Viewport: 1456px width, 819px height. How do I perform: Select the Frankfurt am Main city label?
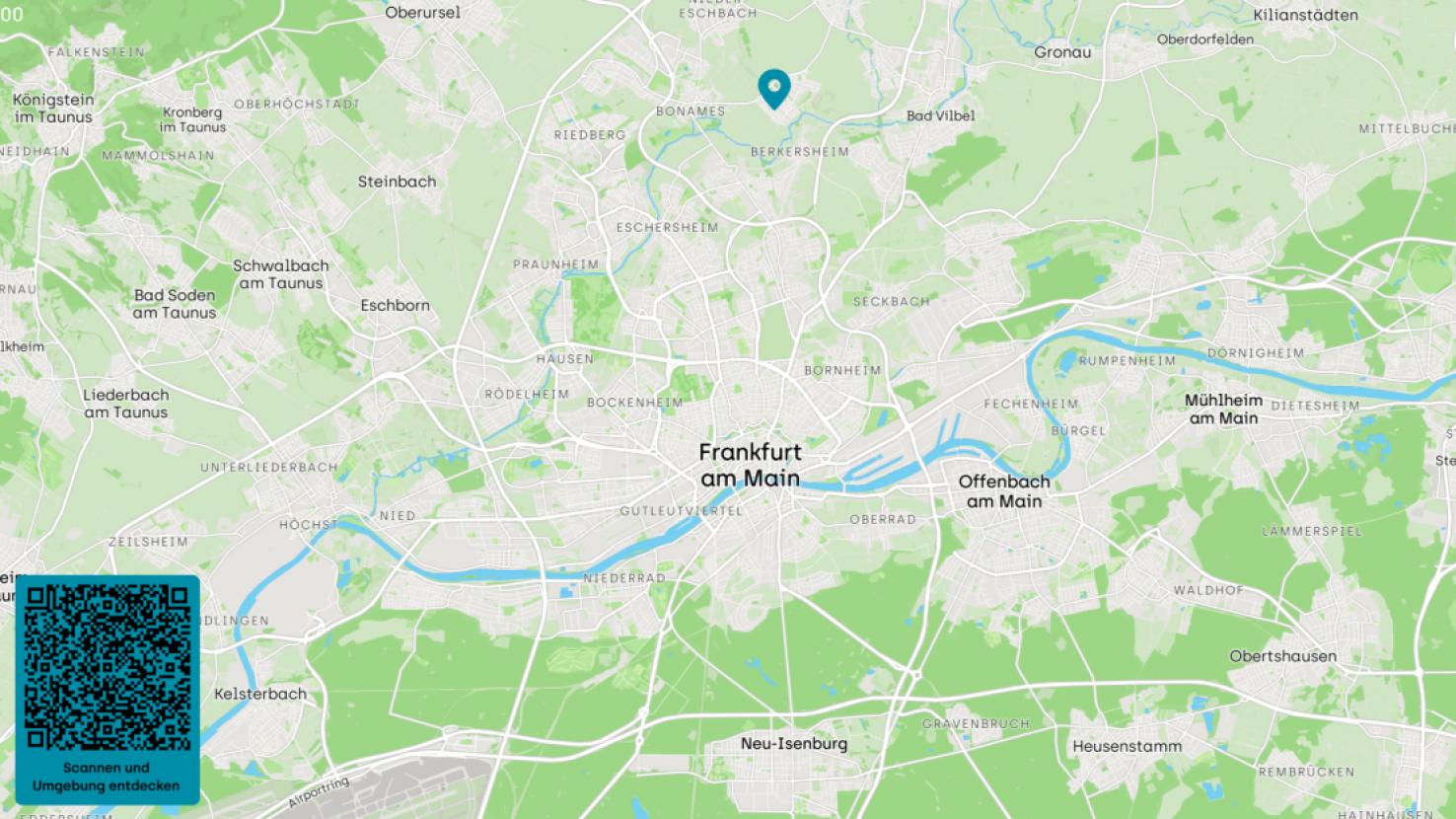(x=750, y=466)
